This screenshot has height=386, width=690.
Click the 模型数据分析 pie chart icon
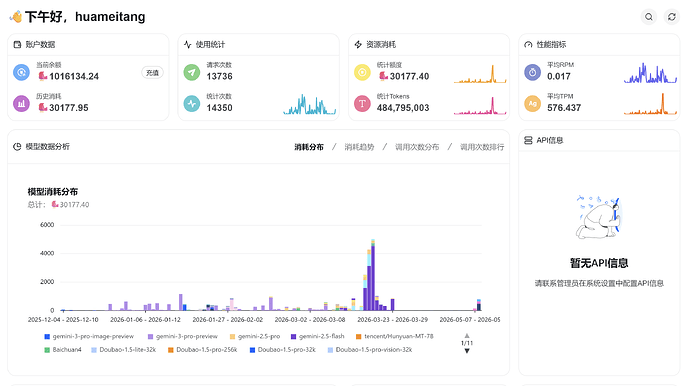tap(17, 147)
